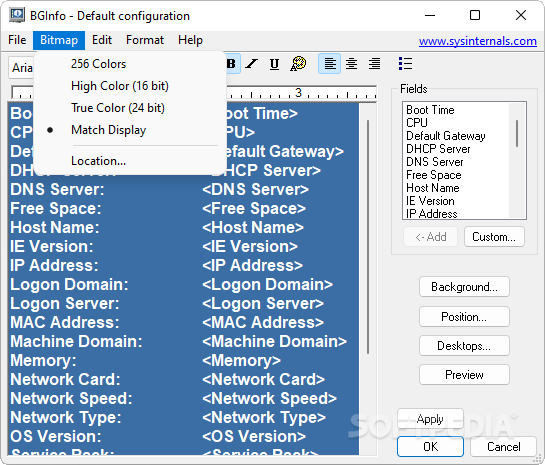The width and height of the screenshot is (545, 465).
Task: Click the <Free Space> field in editor
Action: [x=254, y=208]
